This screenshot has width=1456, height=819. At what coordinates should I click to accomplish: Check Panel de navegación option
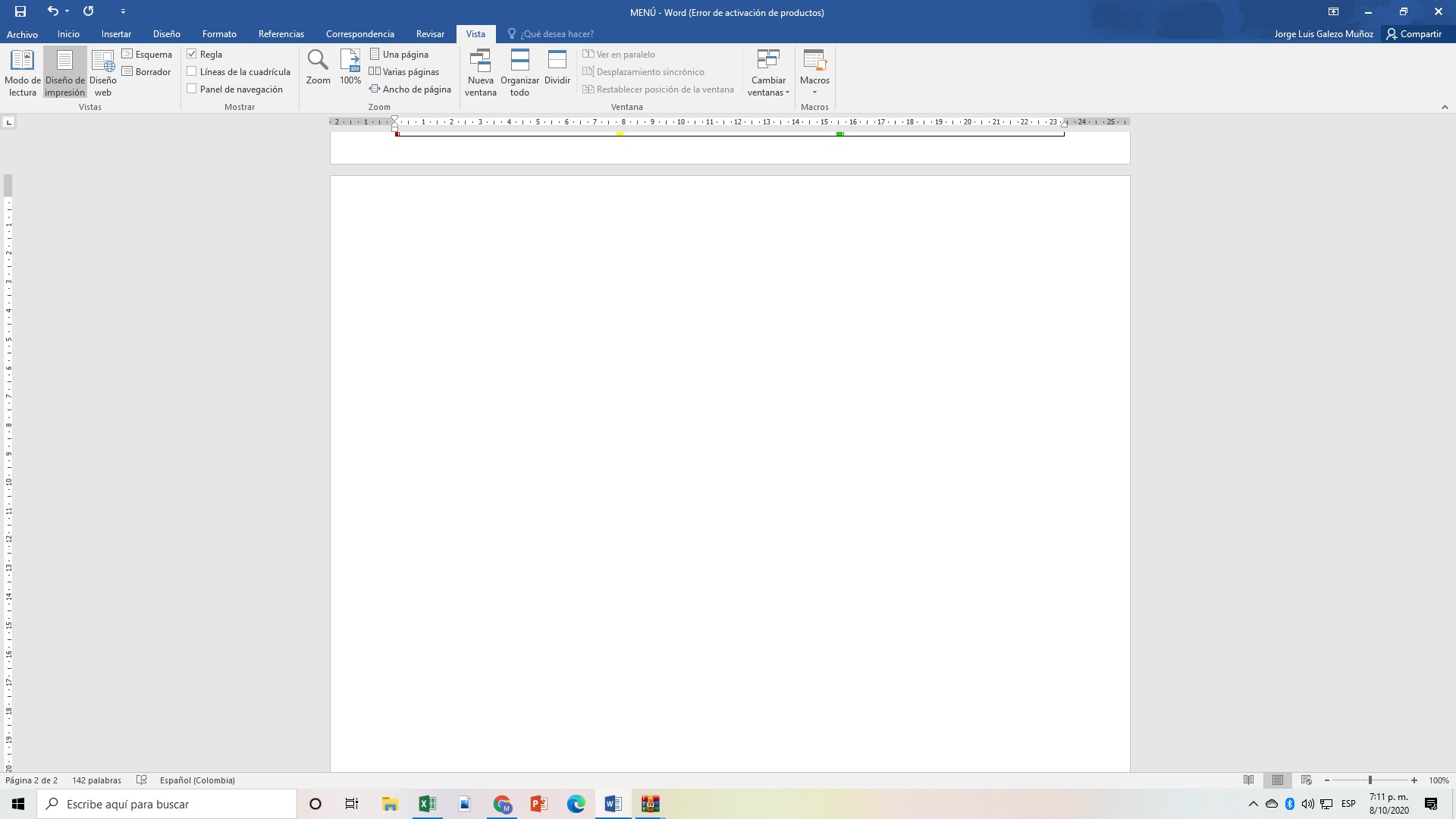(x=192, y=89)
